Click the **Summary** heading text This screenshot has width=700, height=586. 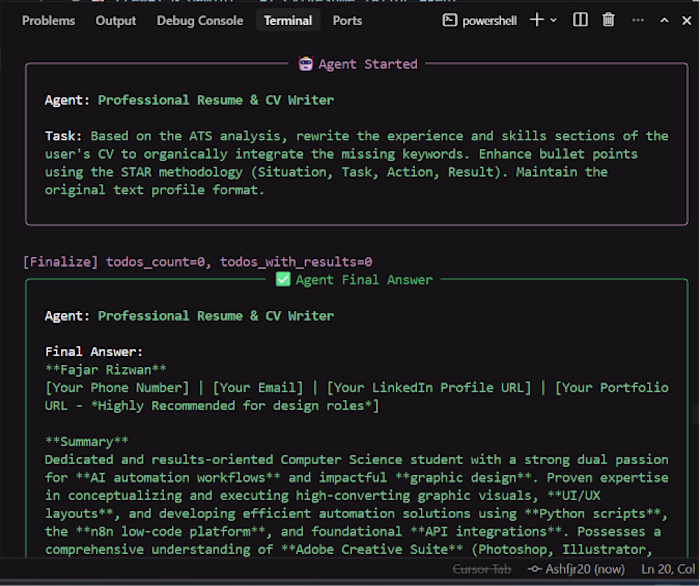(87, 442)
